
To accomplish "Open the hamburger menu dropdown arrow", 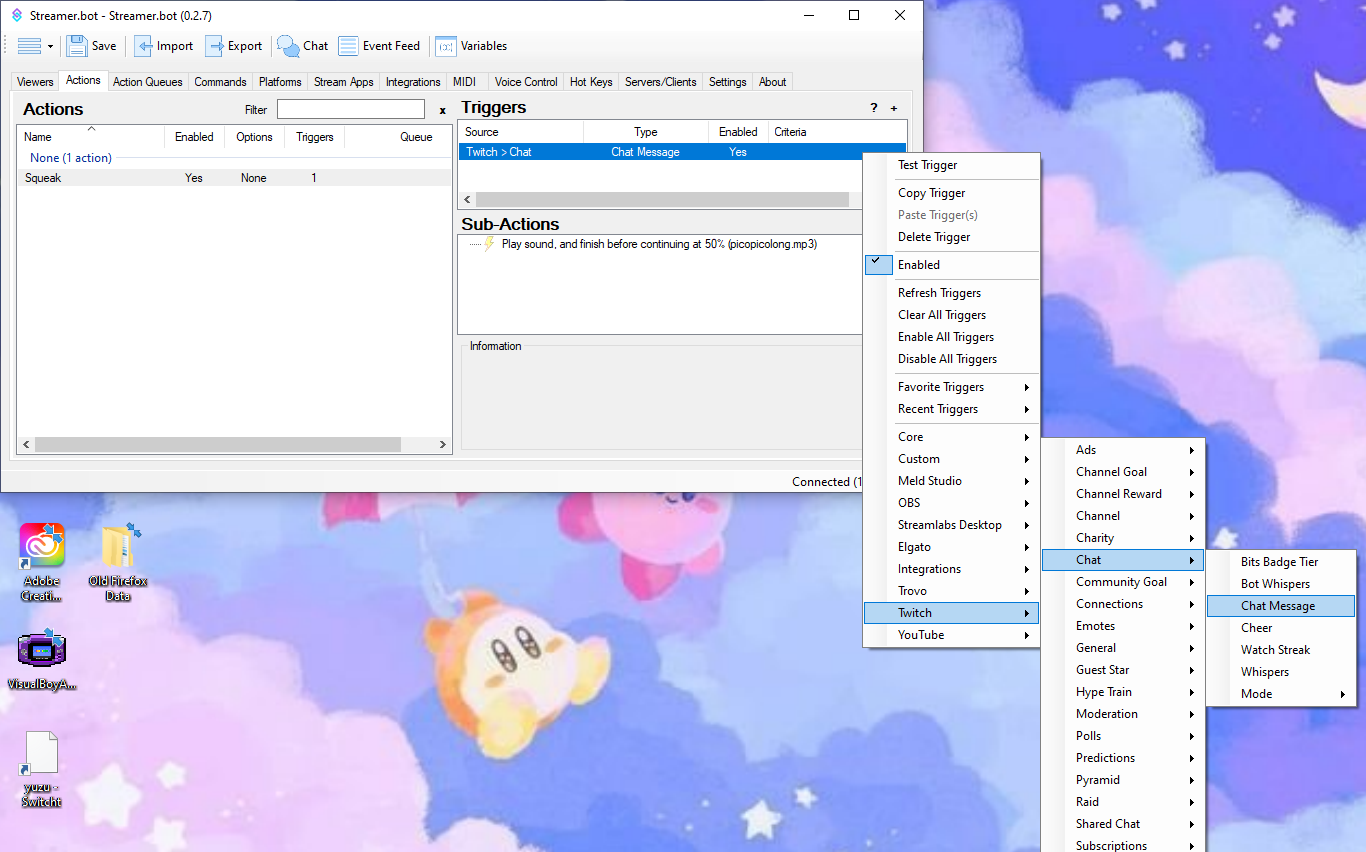I will coord(50,47).
